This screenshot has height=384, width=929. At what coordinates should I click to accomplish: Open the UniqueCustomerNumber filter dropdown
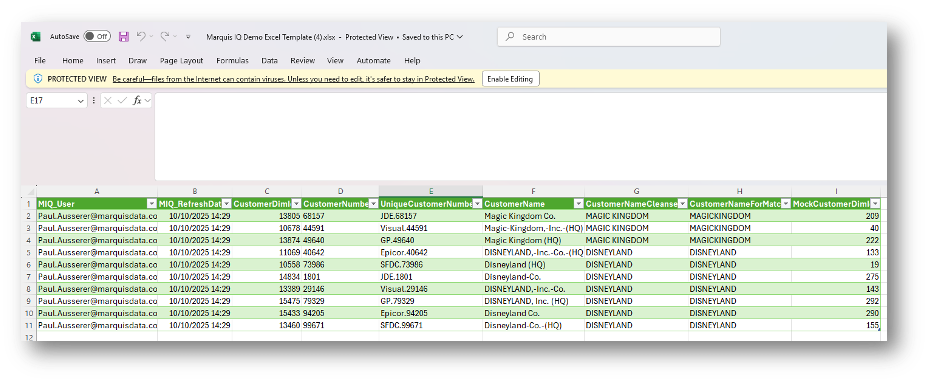(x=477, y=204)
